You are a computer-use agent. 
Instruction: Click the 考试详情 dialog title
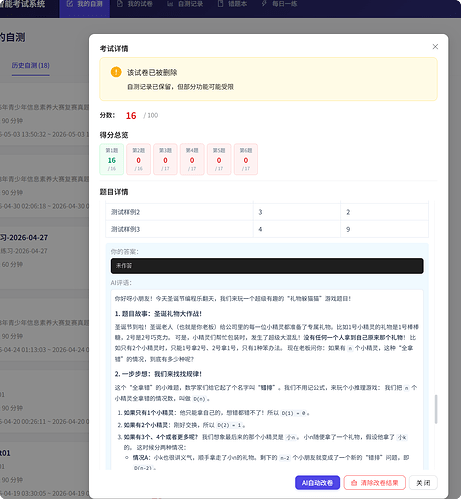click(114, 49)
